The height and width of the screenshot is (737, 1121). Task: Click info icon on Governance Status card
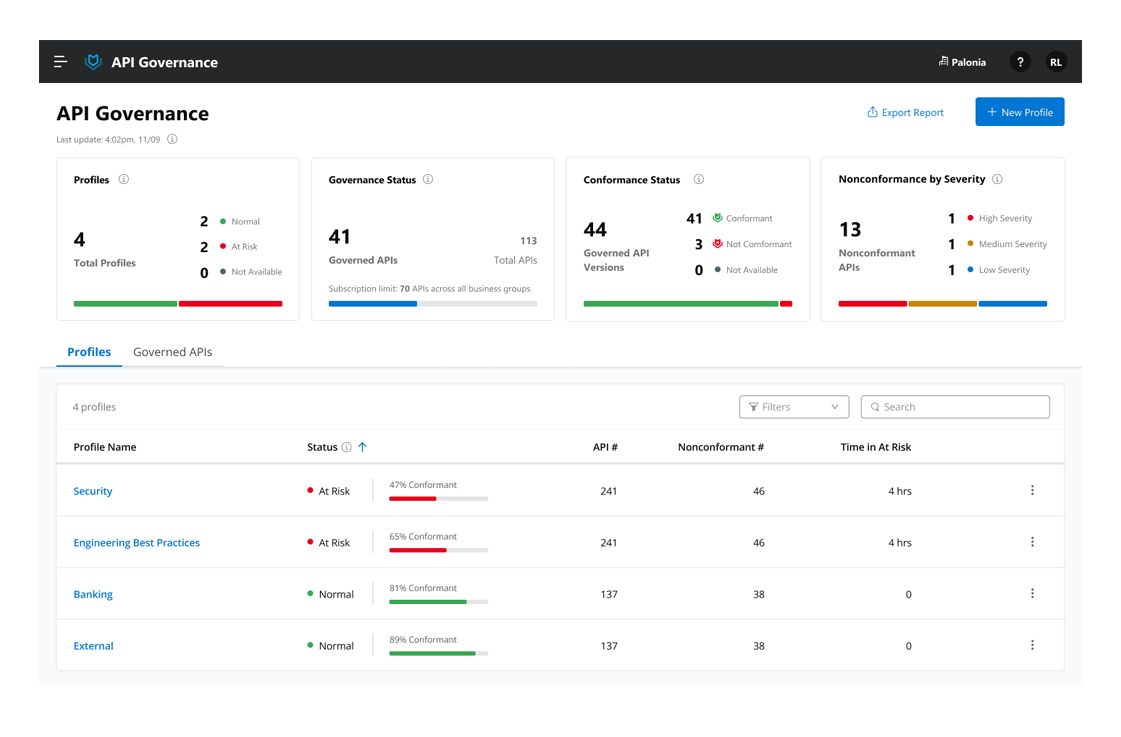pyautogui.click(x=428, y=179)
